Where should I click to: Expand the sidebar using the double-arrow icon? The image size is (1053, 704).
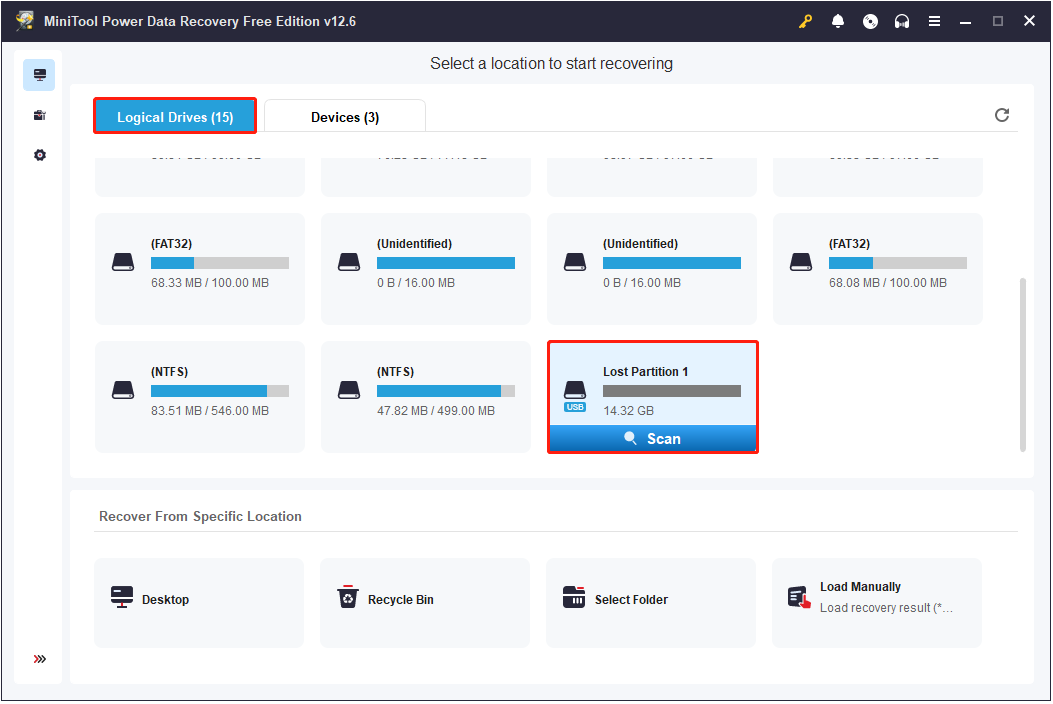point(39,659)
